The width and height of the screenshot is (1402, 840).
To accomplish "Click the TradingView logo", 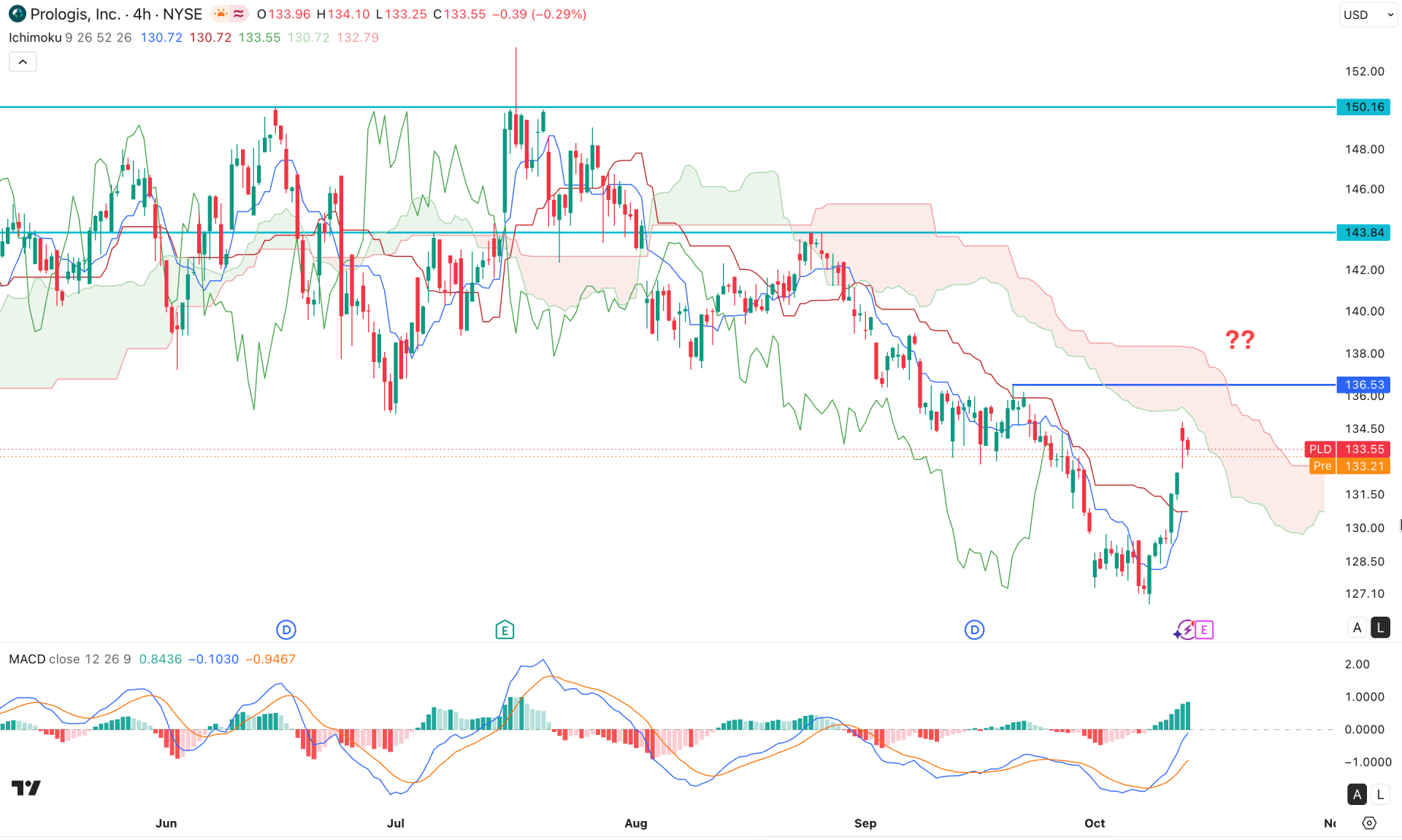I will pyautogui.click(x=26, y=788).
